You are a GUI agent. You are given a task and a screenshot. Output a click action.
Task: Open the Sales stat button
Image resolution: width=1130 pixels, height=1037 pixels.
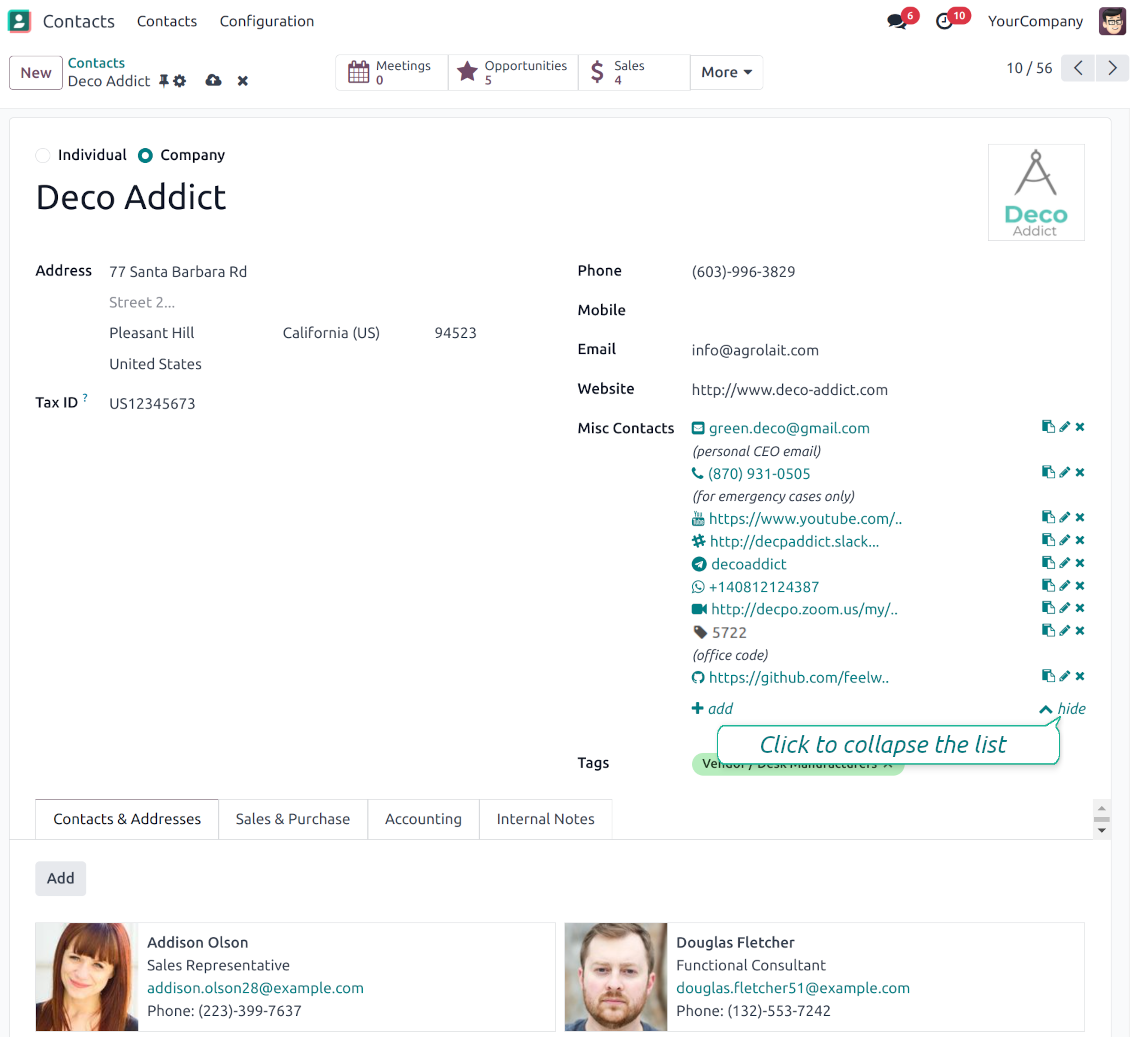point(634,72)
